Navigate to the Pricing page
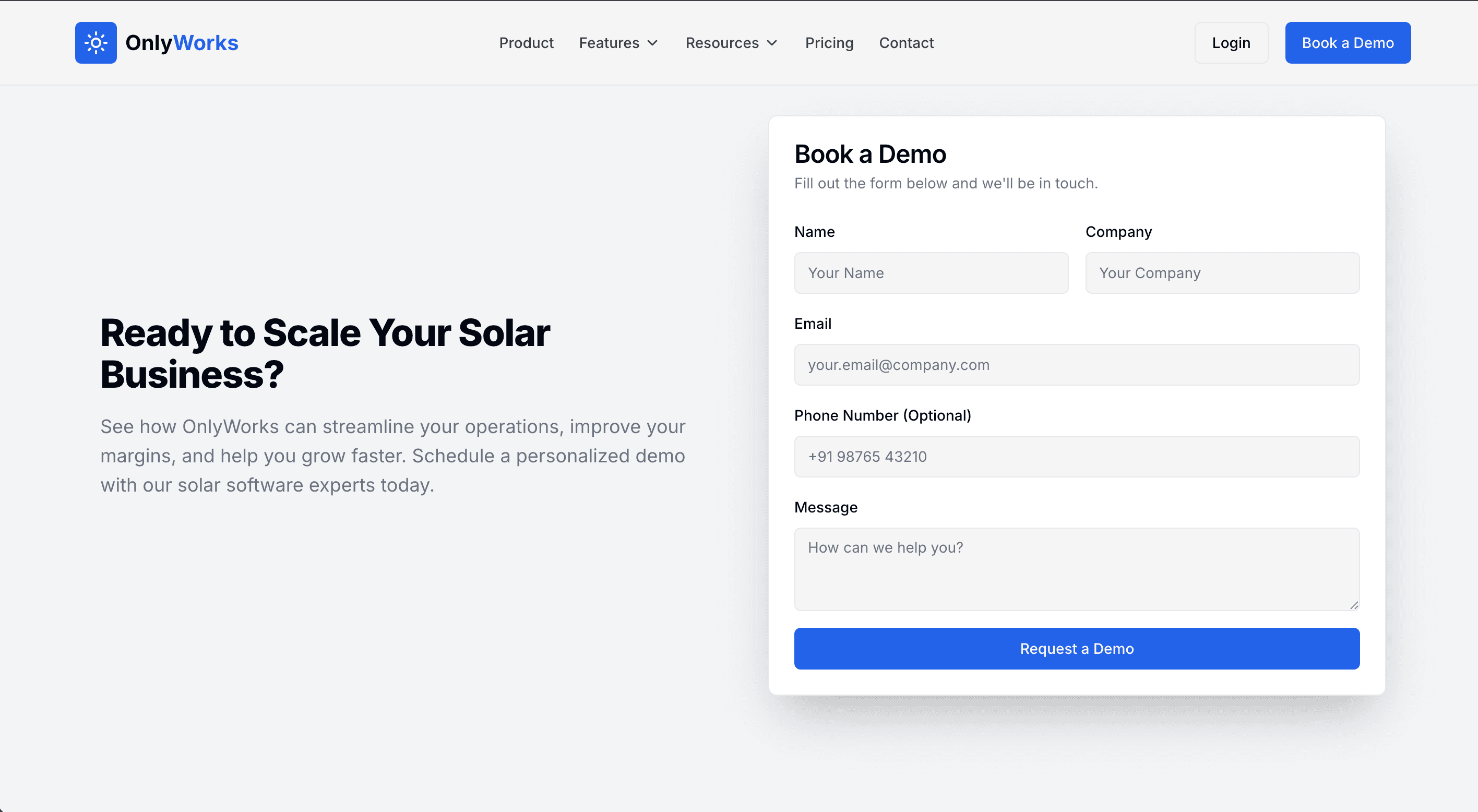 click(829, 43)
